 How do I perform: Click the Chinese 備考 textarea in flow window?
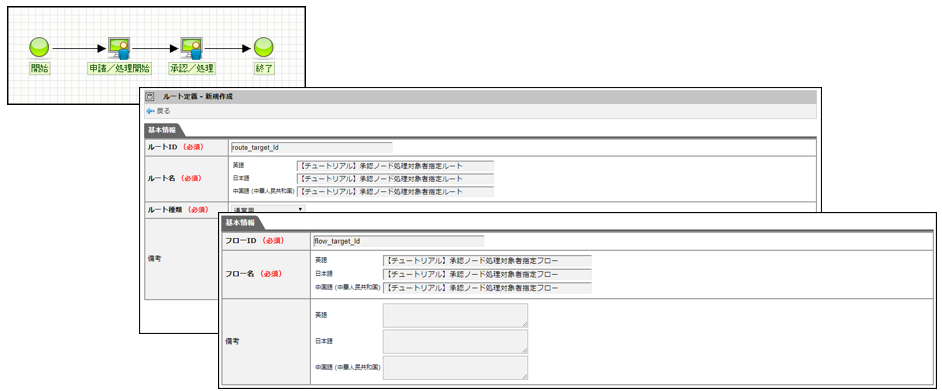455,368
